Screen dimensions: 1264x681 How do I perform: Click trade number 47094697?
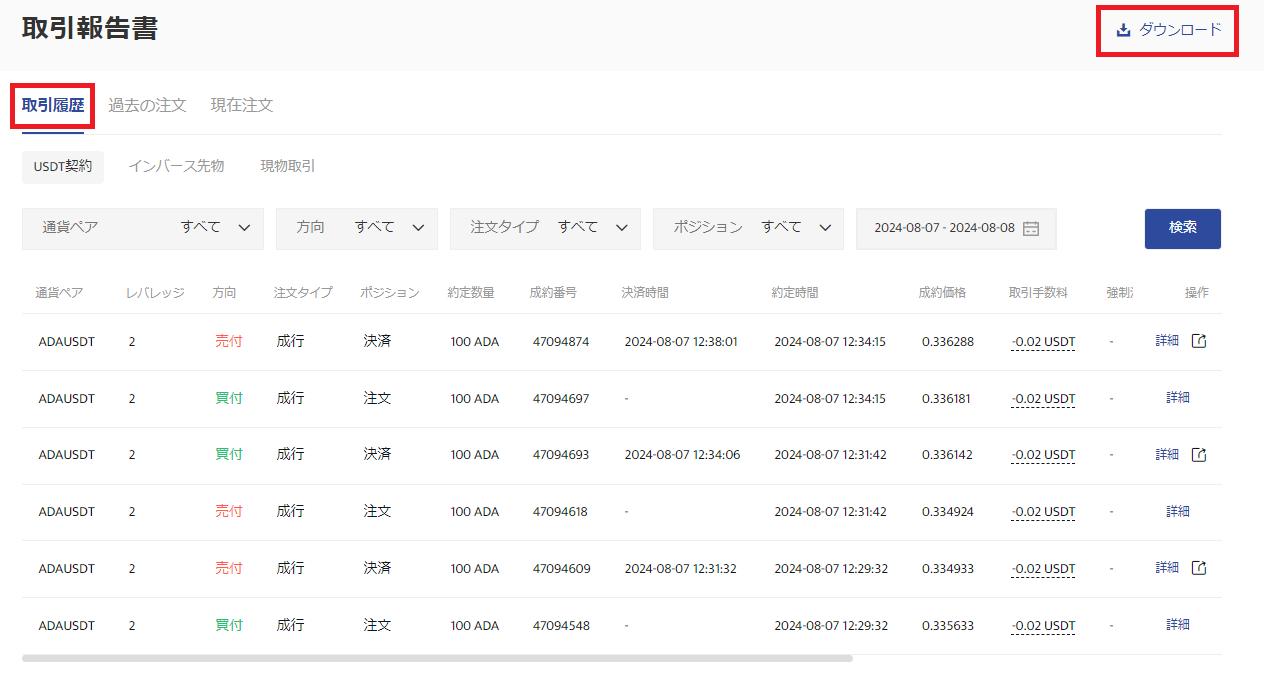coord(561,399)
